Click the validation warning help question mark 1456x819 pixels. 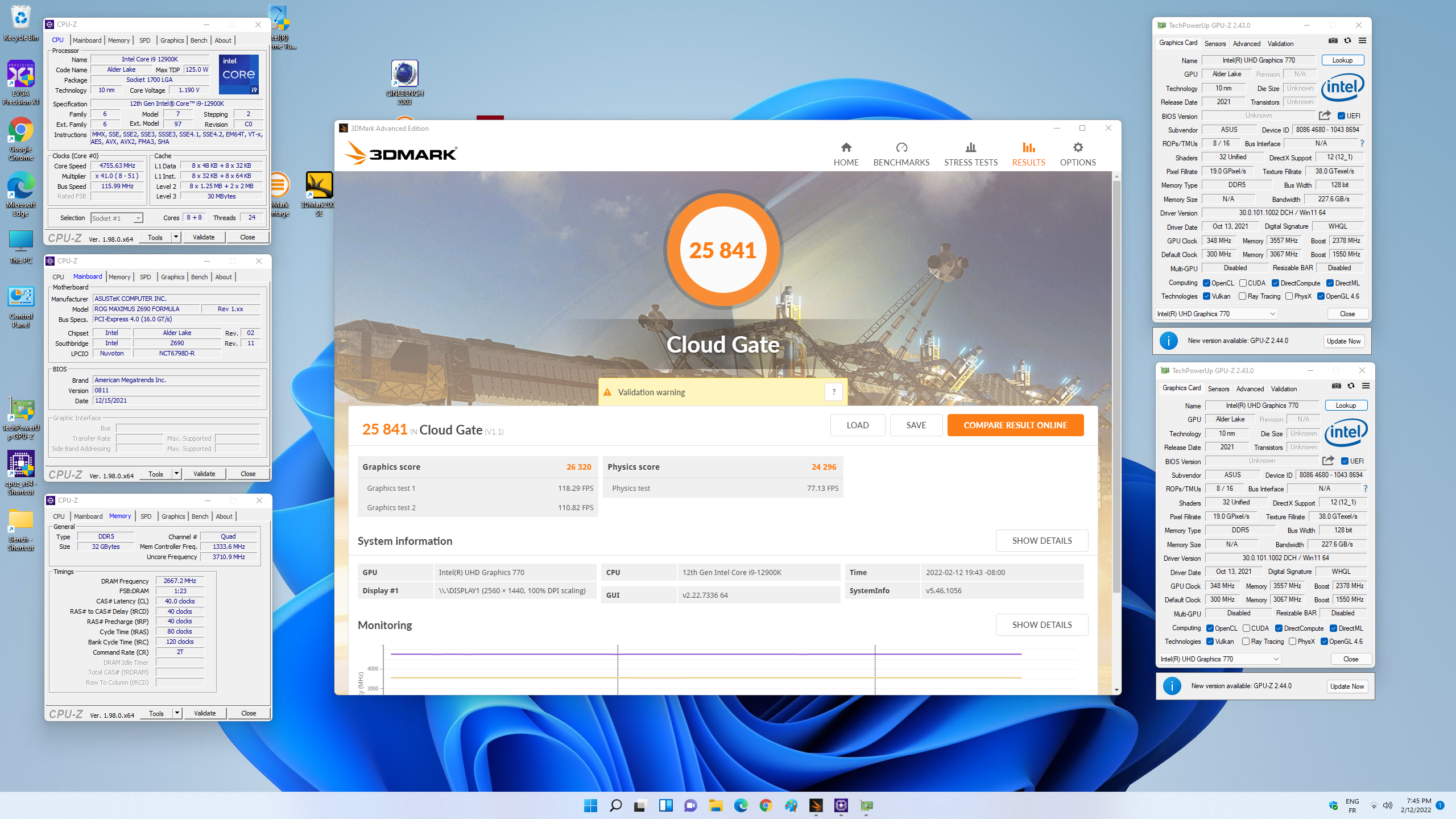[x=833, y=392]
